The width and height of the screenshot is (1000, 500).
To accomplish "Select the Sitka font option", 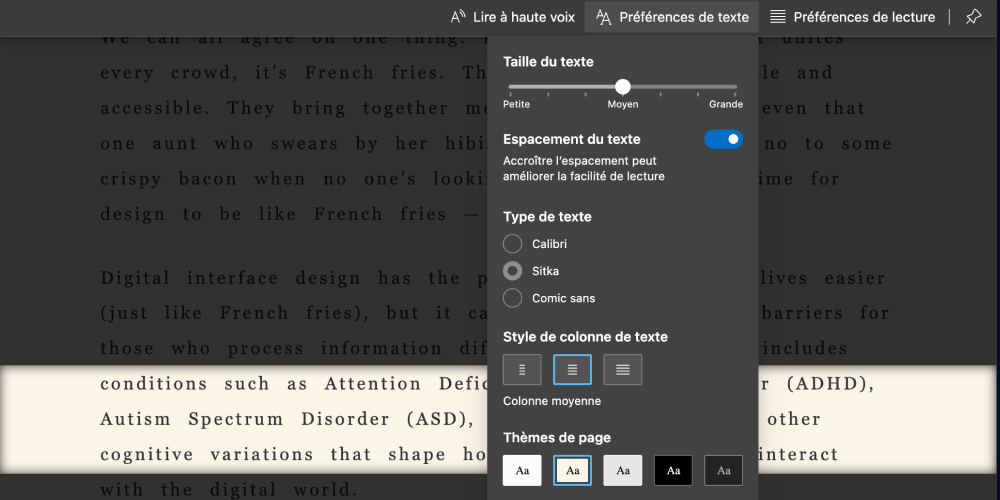I will tap(513, 271).
